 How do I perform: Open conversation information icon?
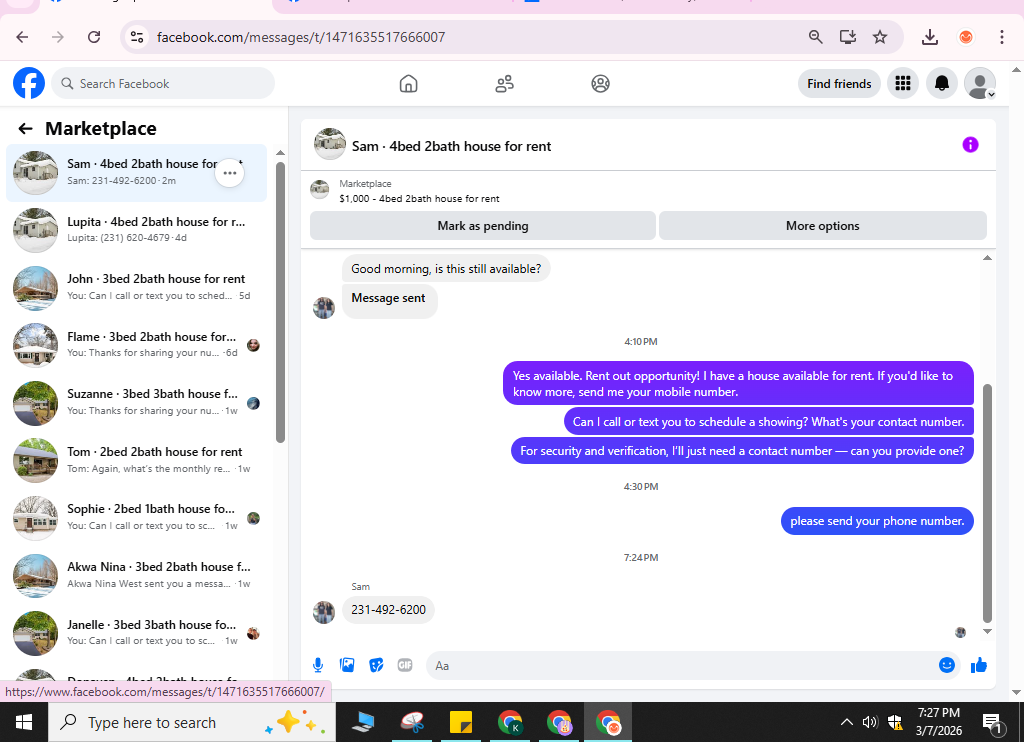(x=970, y=145)
